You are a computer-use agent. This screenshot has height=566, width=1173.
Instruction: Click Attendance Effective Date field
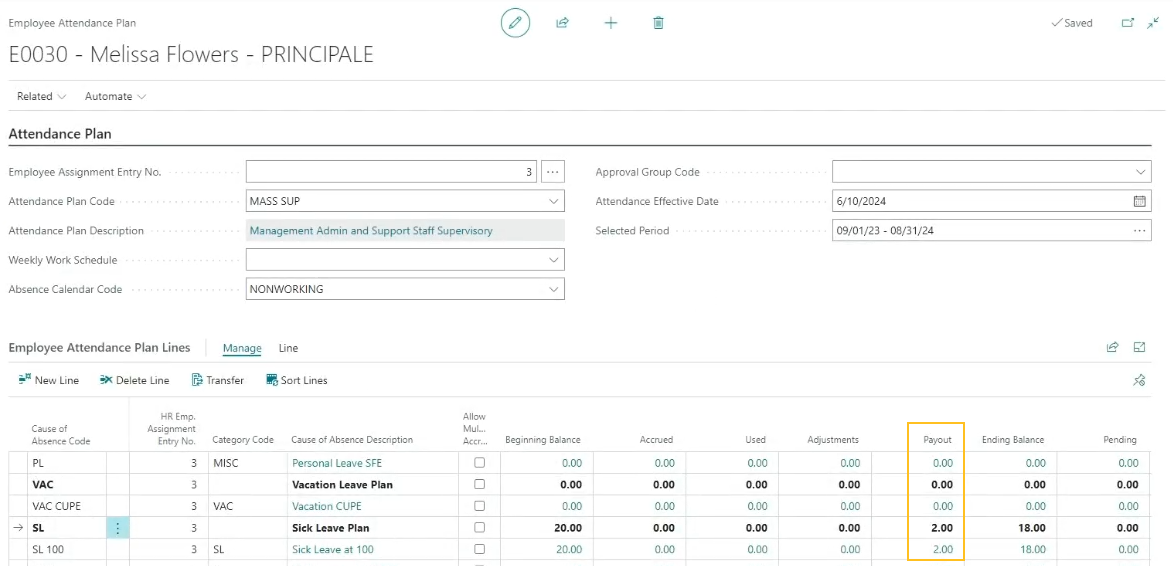point(992,201)
